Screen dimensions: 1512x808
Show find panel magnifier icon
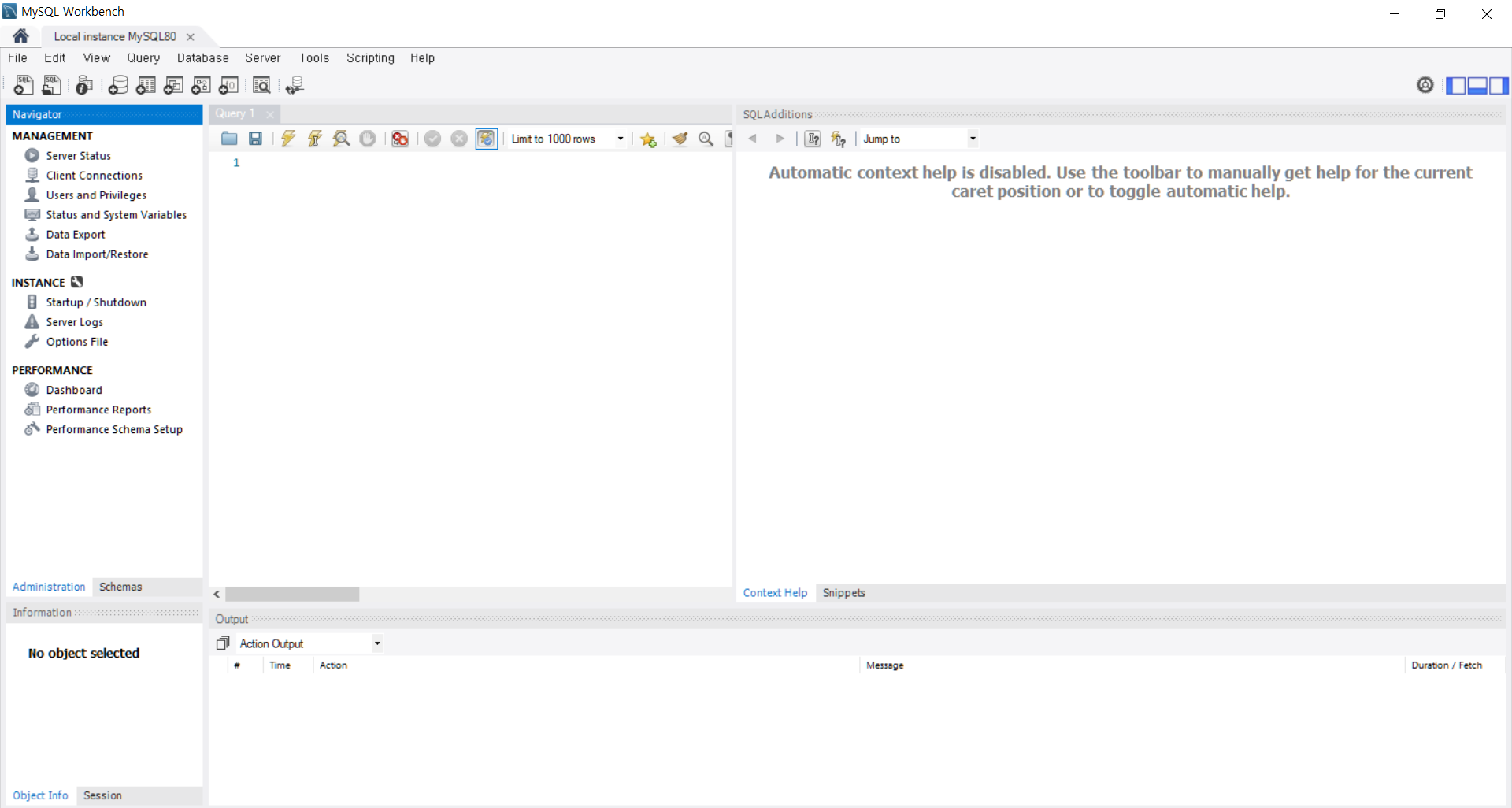pyautogui.click(x=706, y=139)
